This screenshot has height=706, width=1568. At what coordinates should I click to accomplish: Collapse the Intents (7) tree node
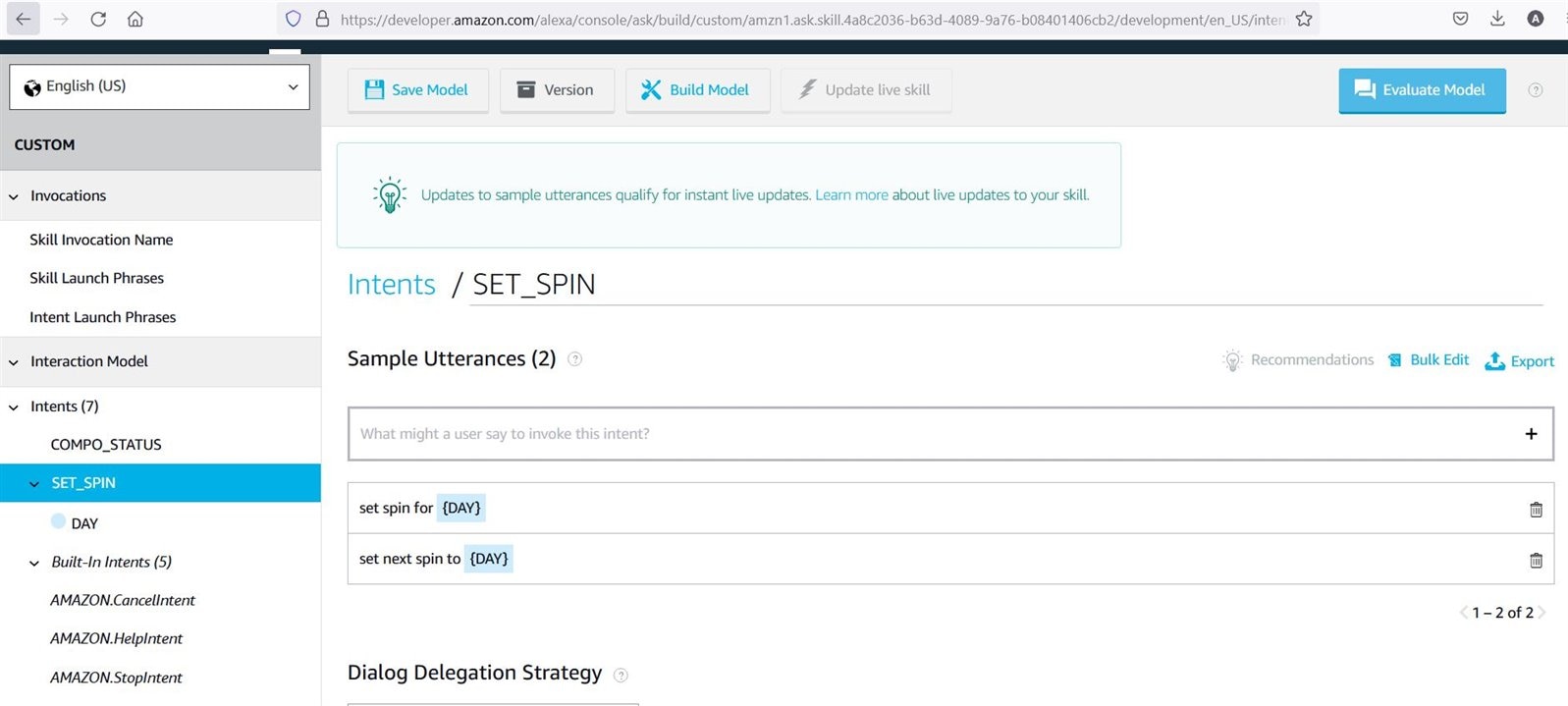14,407
